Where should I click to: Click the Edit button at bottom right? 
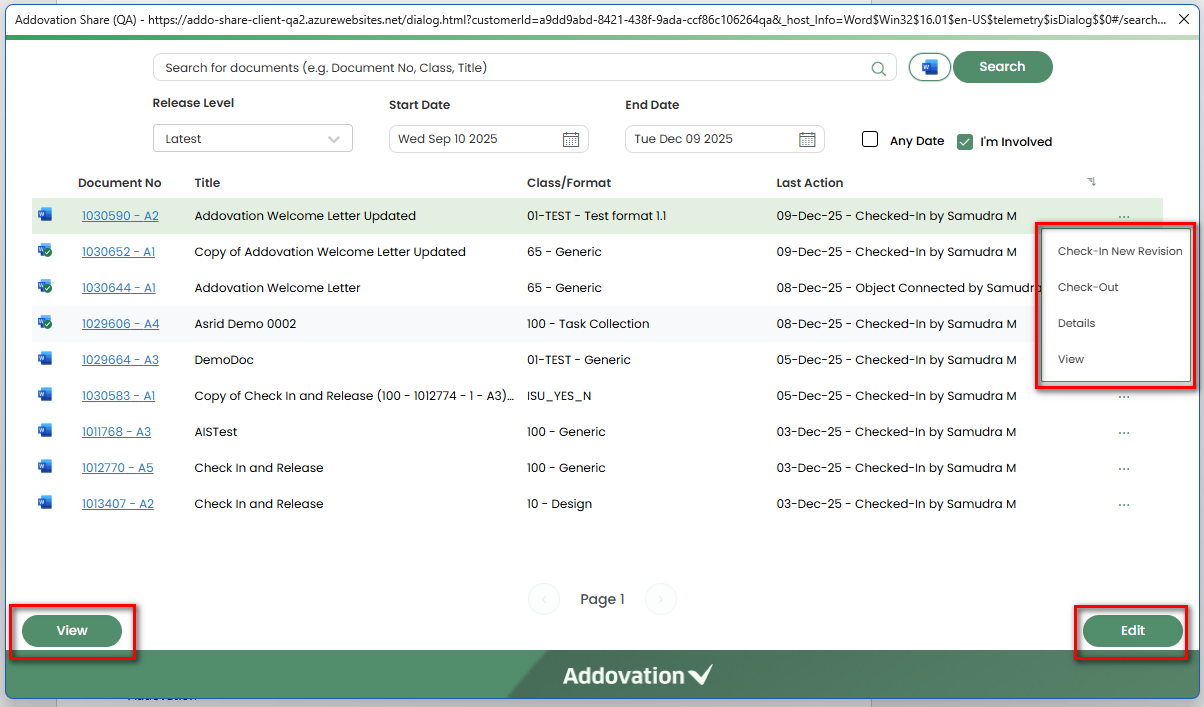click(x=1132, y=631)
